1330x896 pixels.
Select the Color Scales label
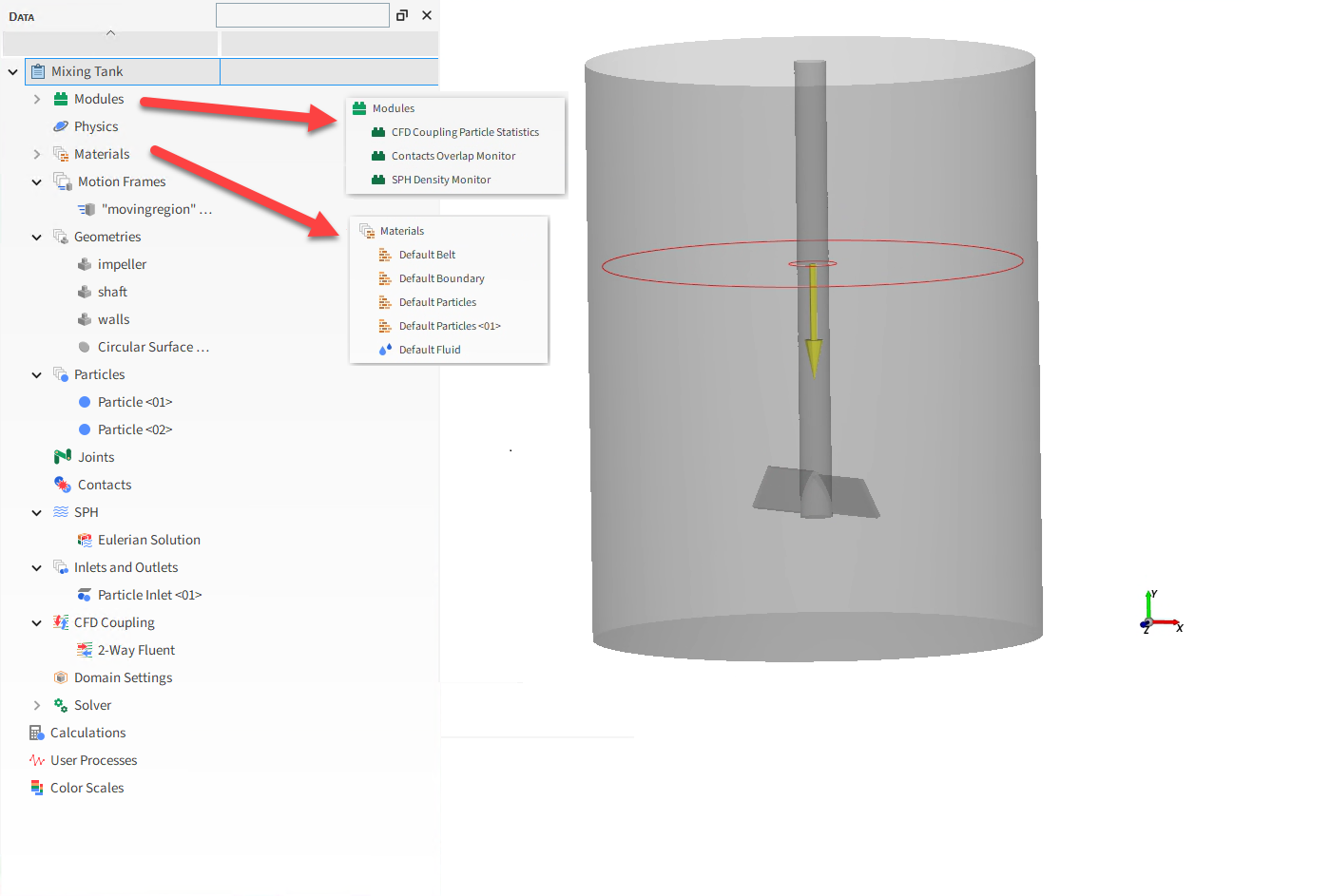point(87,788)
